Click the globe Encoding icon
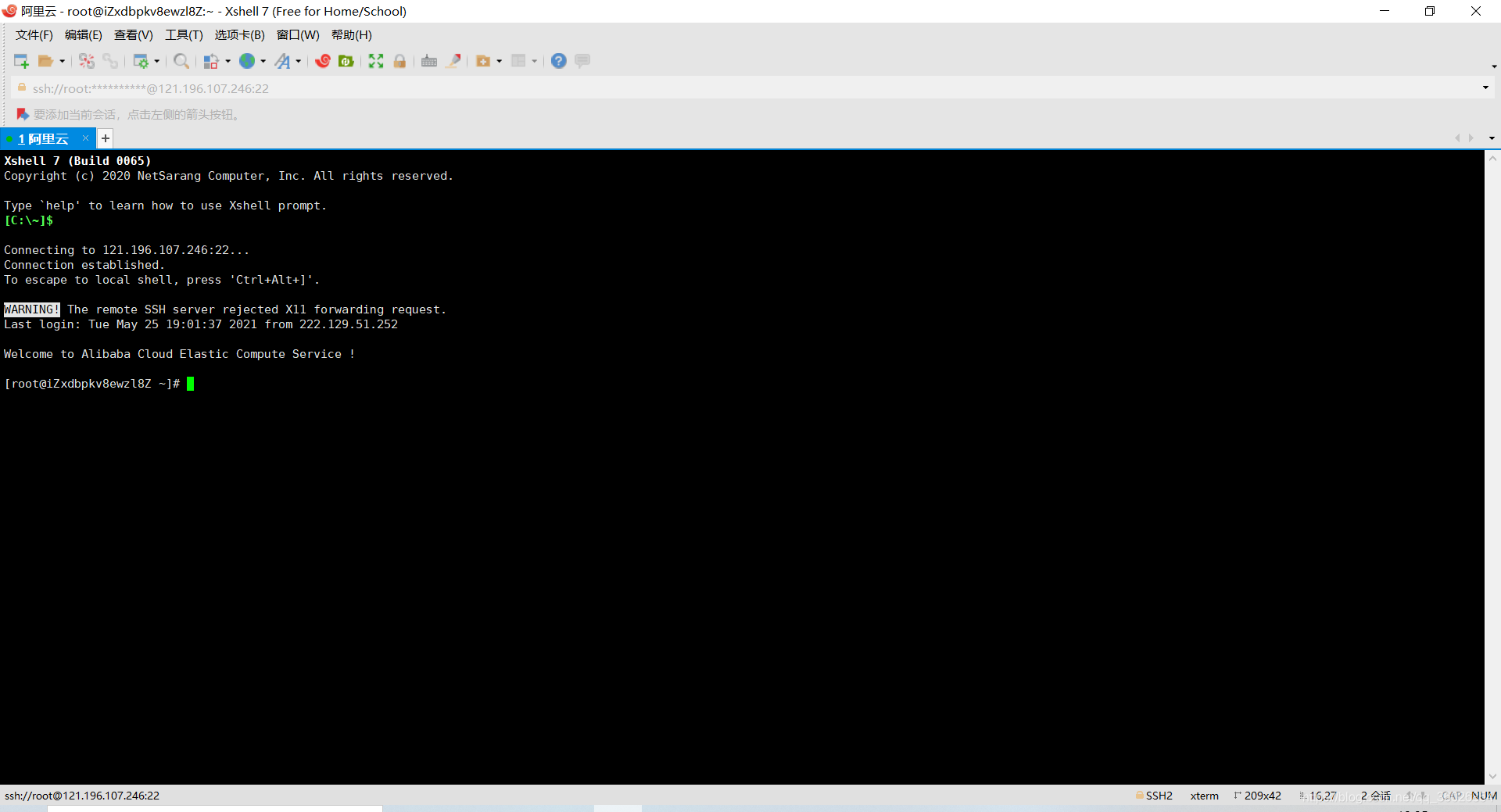The height and width of the screenshot is (812, 1501). coord(247,61)
